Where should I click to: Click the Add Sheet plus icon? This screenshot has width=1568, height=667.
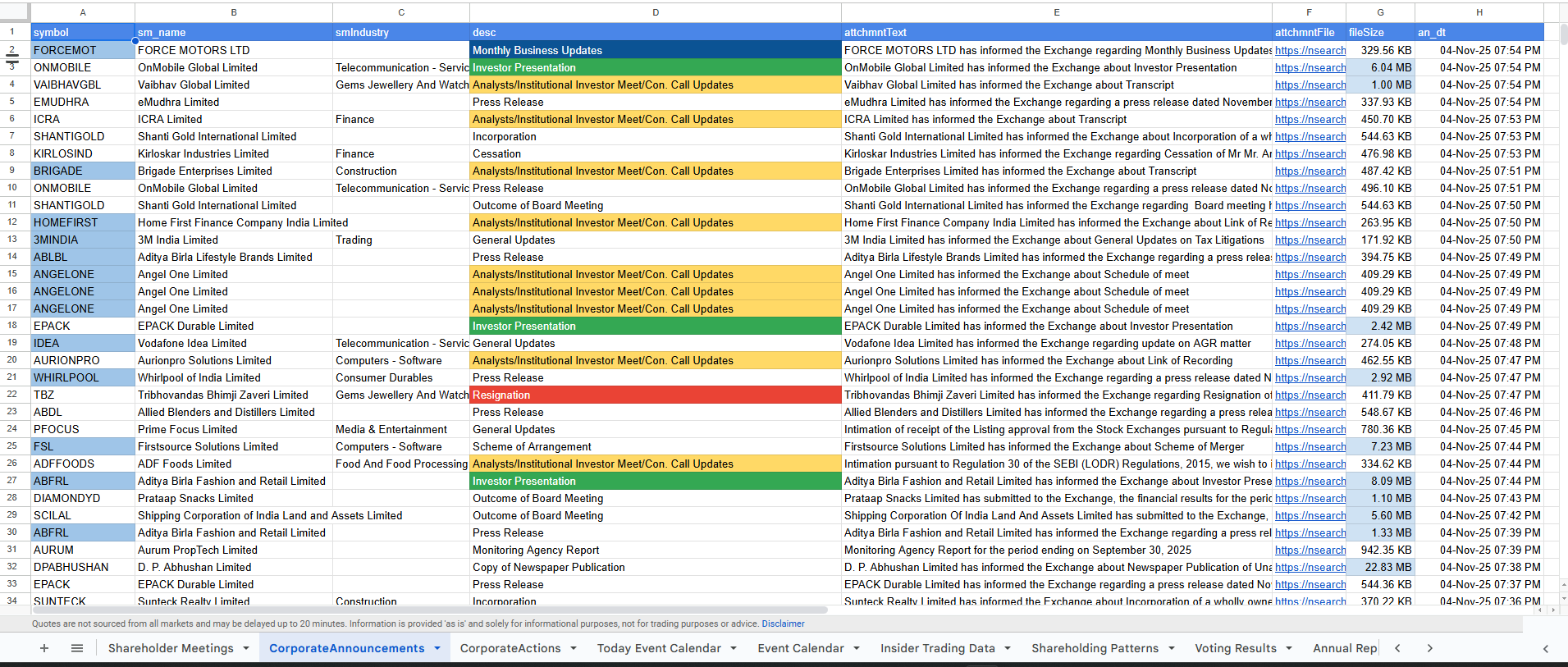pos(44,648)
